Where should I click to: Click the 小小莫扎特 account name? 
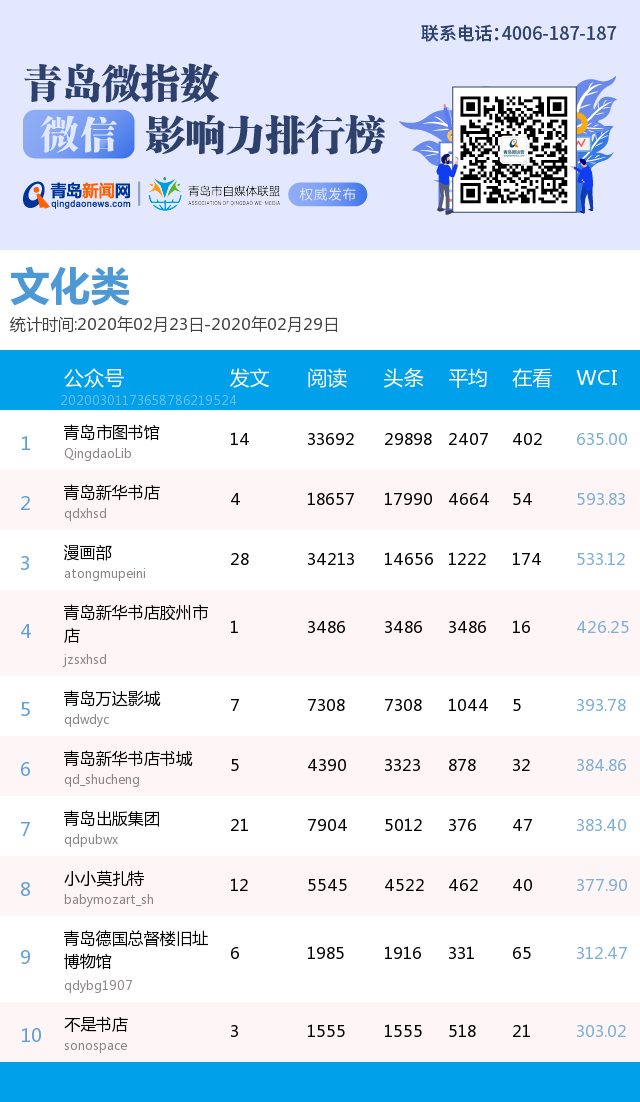coord(104,879)
